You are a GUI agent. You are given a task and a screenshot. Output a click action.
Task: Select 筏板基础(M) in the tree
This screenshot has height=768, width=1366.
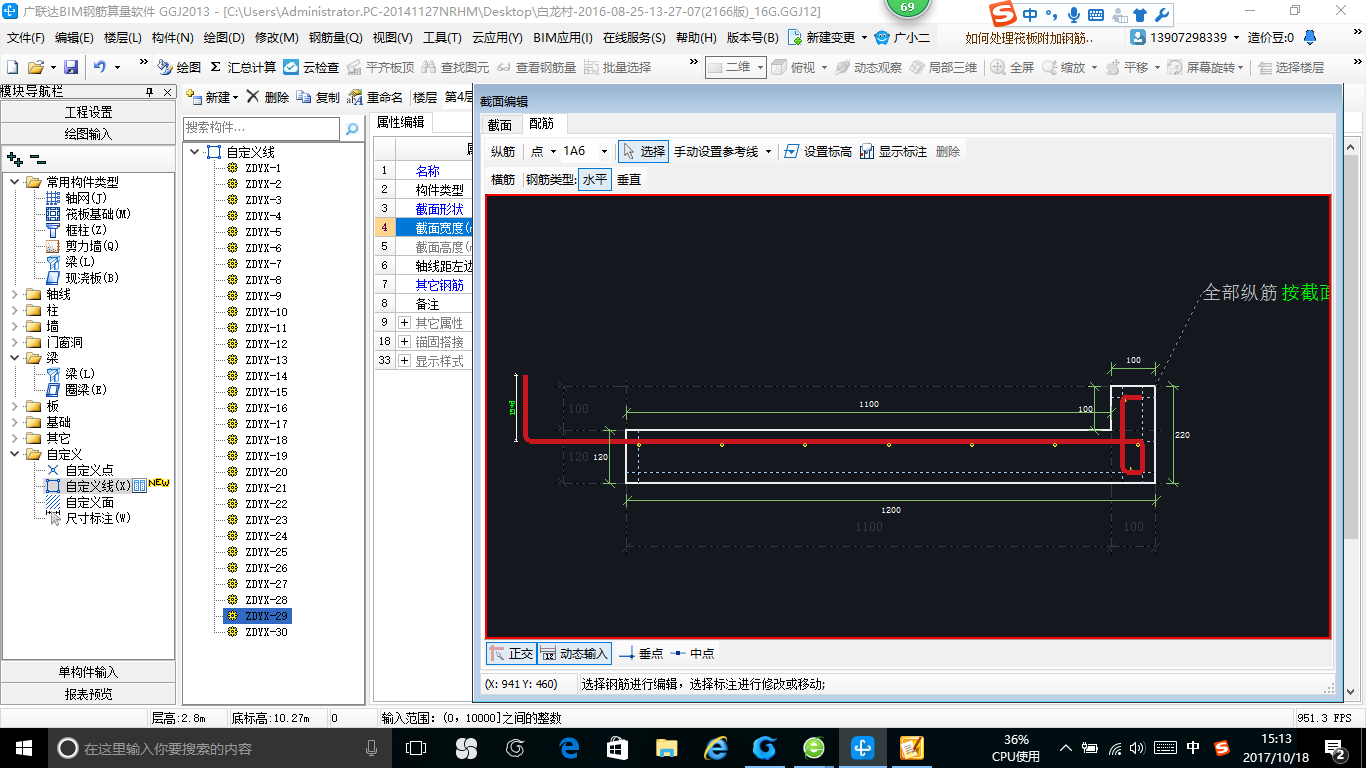tap(98, 214)
